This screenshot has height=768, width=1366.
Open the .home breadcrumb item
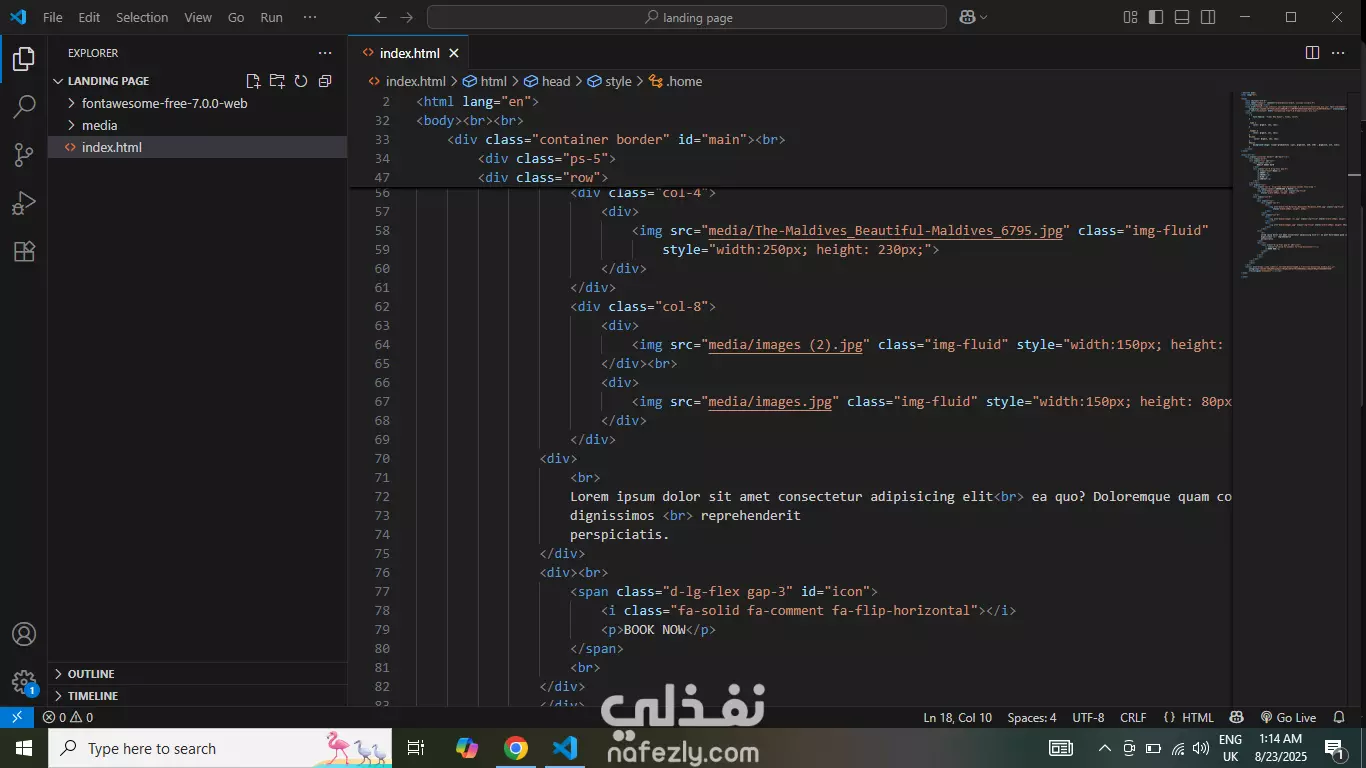point(675,81)
